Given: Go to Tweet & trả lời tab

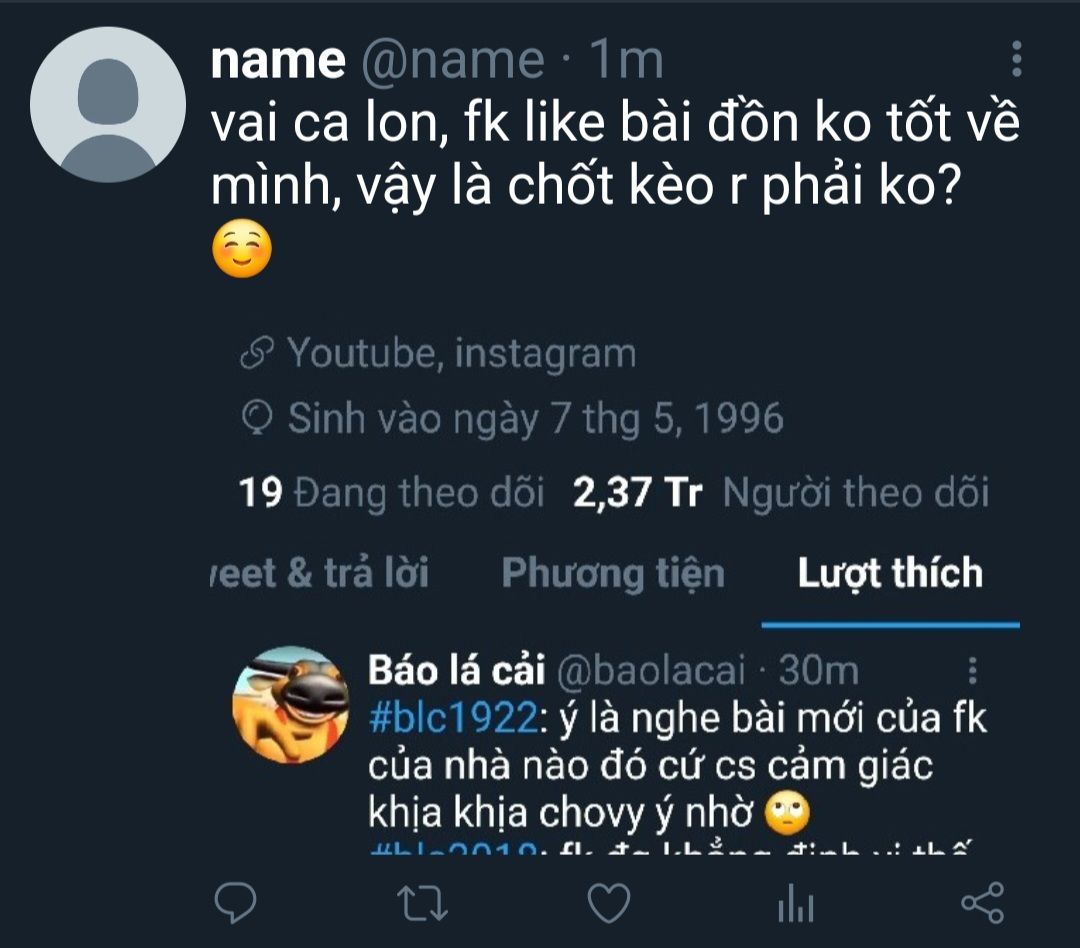Looking at the screenshot, I should pos(320,574).
